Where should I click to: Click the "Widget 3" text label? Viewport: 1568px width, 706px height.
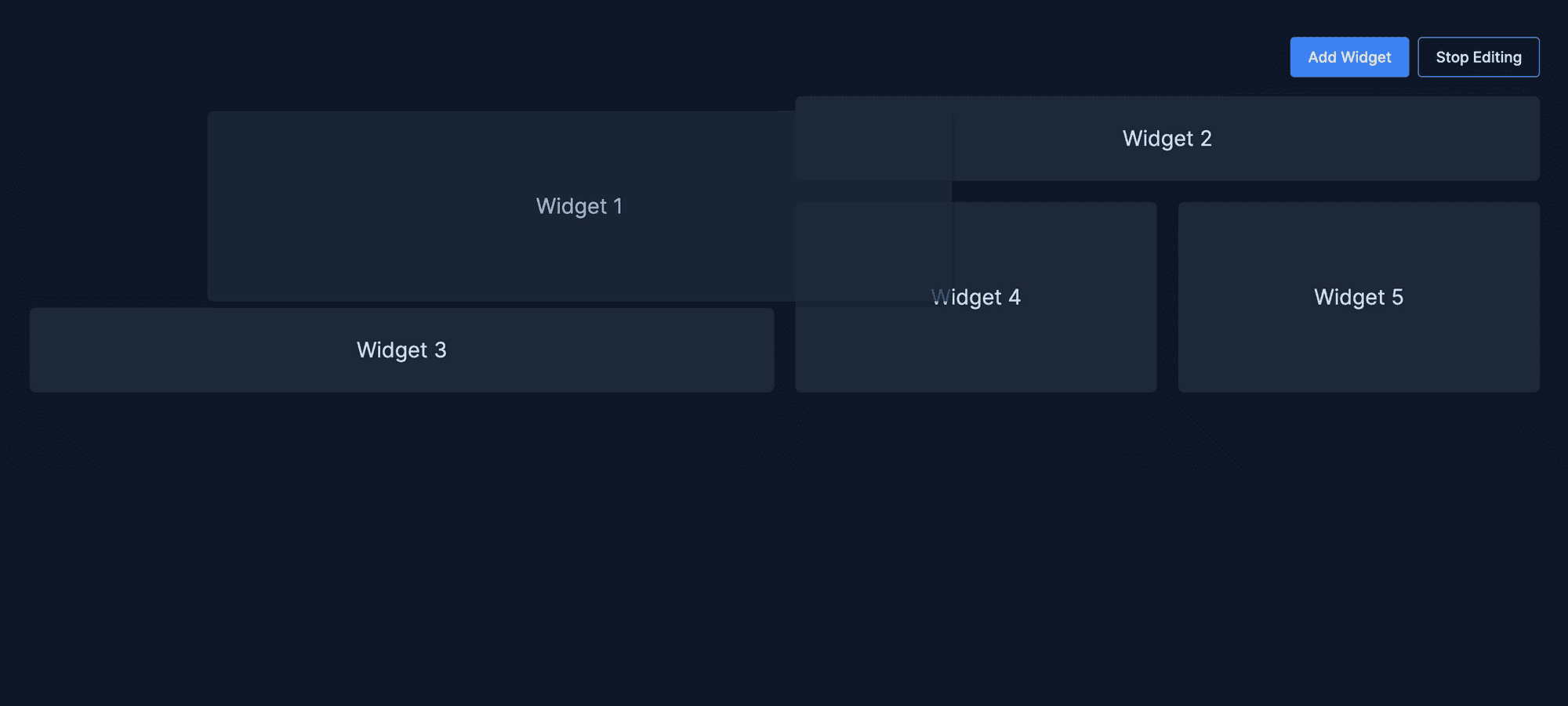point(401,350)
